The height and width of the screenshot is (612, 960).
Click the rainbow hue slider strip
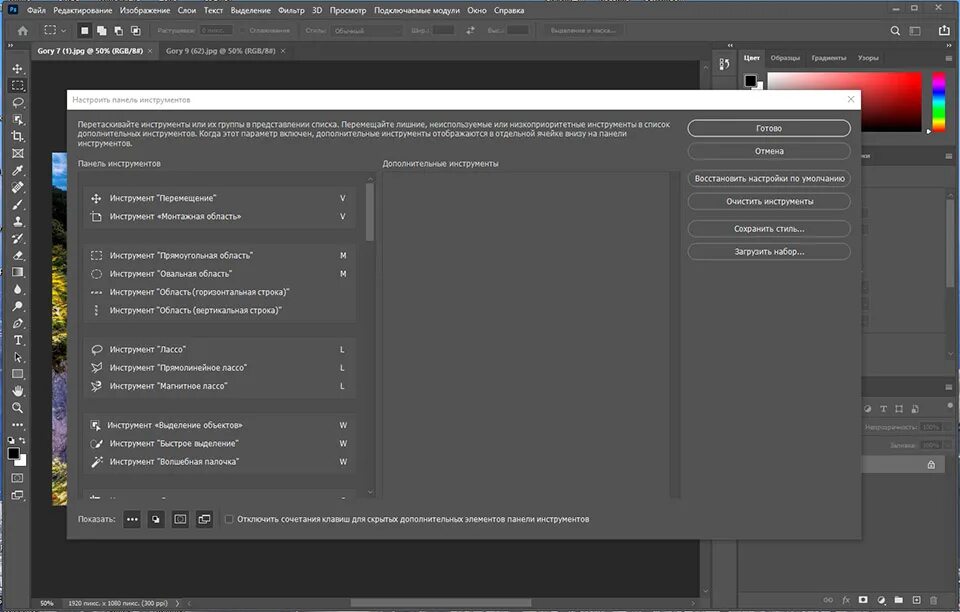[939, 101]
